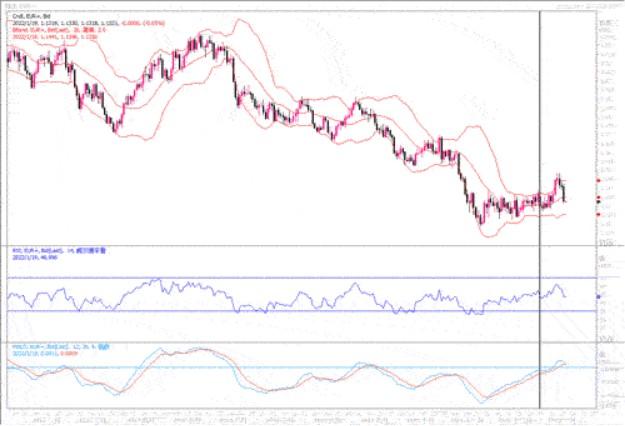Click the divider between price and RSI panels
The image size is (625, 426).
pyautogui.click(x=300, y=244)
